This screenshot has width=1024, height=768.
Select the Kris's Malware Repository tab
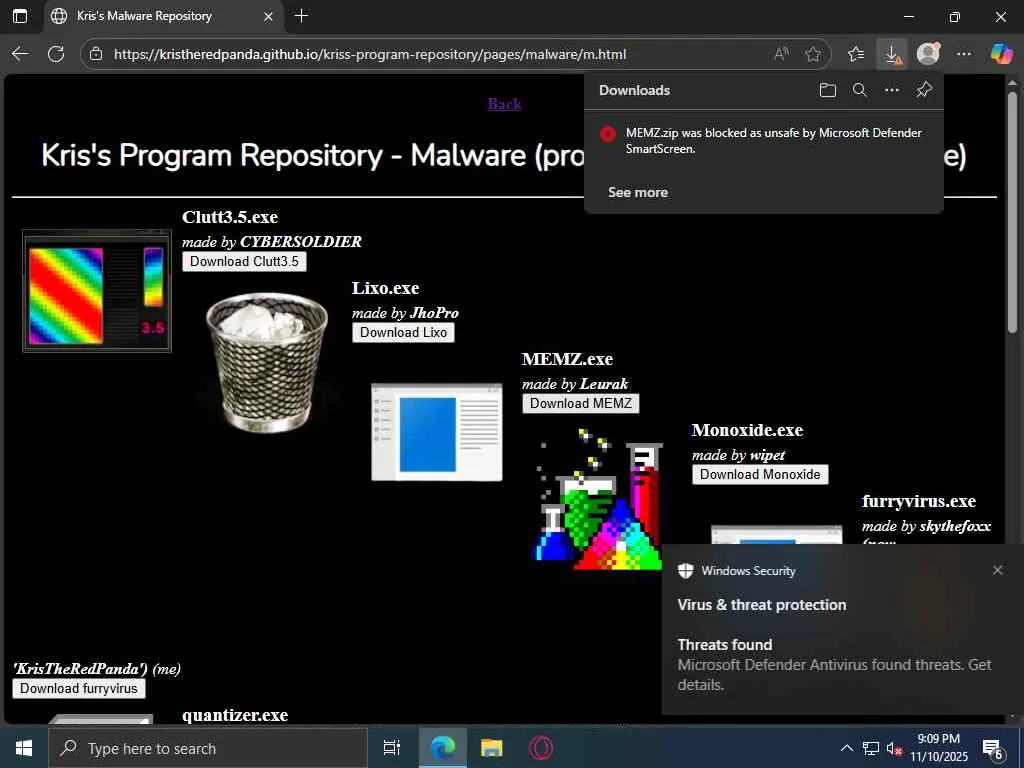click(163, 16)
